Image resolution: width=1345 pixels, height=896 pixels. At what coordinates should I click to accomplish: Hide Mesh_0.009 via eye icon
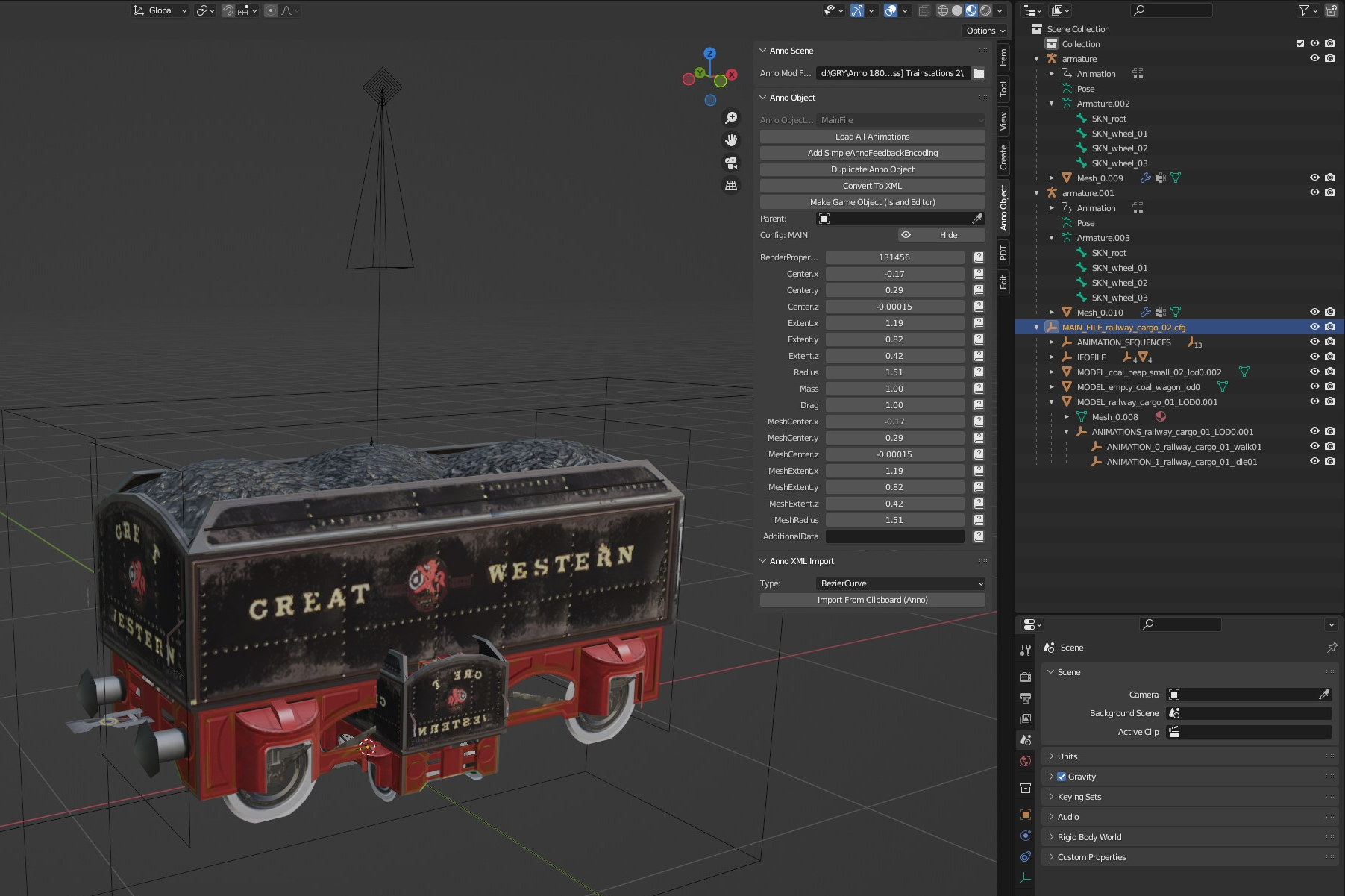coord(1314,178)
